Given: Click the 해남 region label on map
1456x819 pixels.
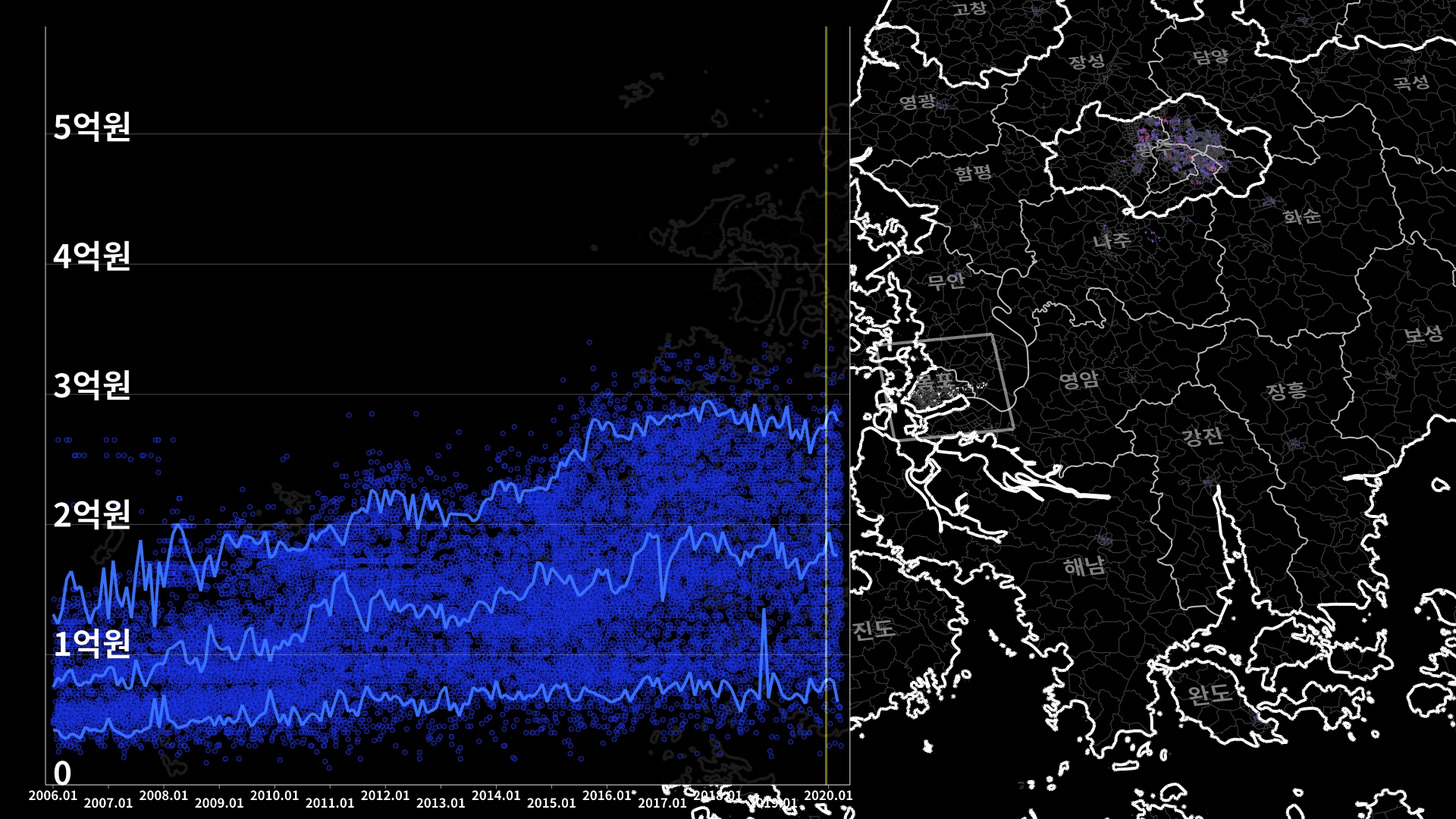Looking at the screenshot, I should (x=1084, y=566).
